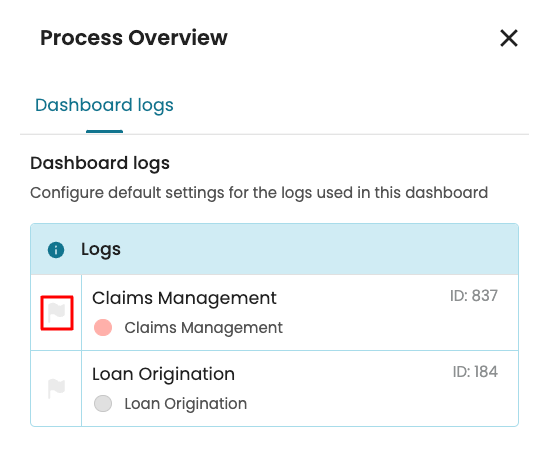This screenshot has height=449, width=548.
Task: Switch to the Dashboard logs tab
Action: pos(104,105)
